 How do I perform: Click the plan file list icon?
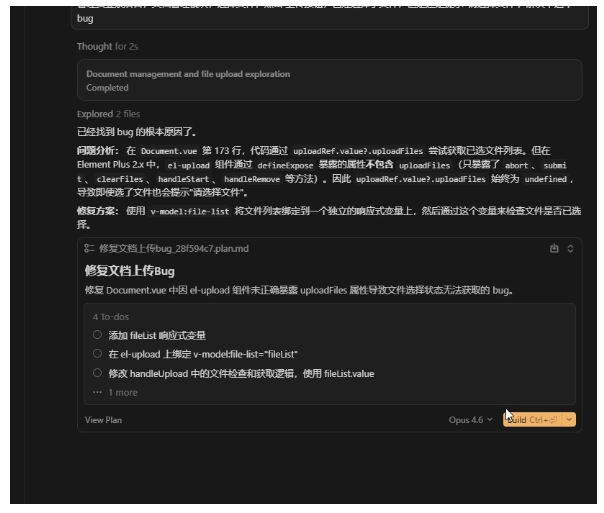click(x=89, y=248)
